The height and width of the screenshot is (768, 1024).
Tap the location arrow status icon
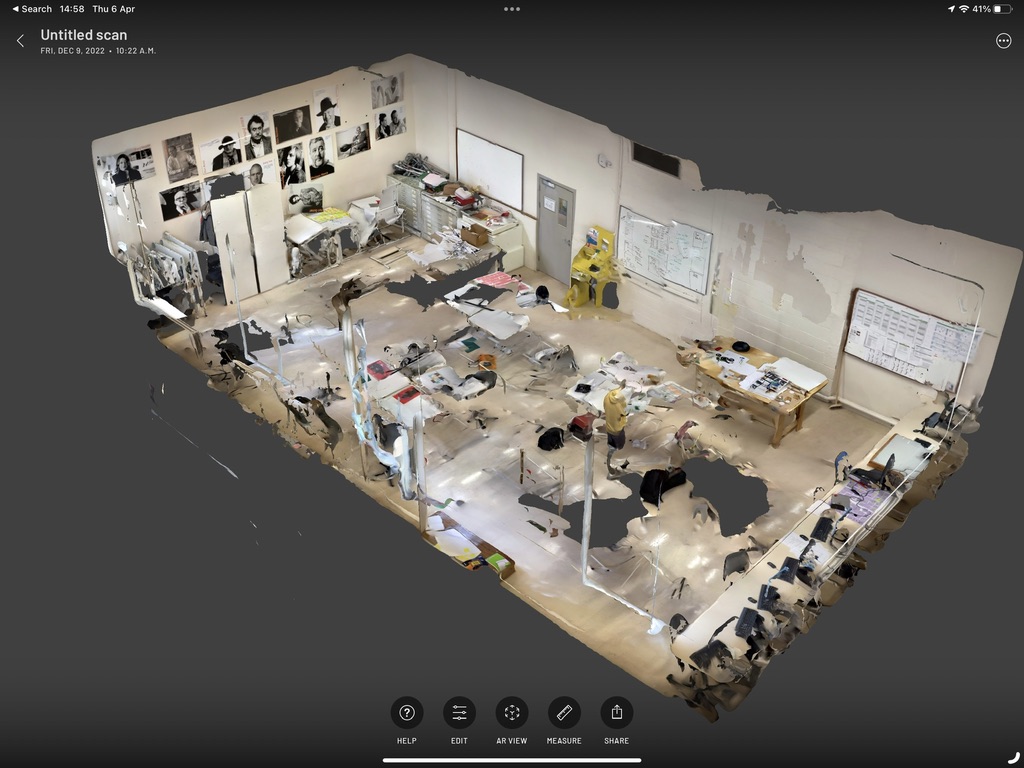point(950,9)
